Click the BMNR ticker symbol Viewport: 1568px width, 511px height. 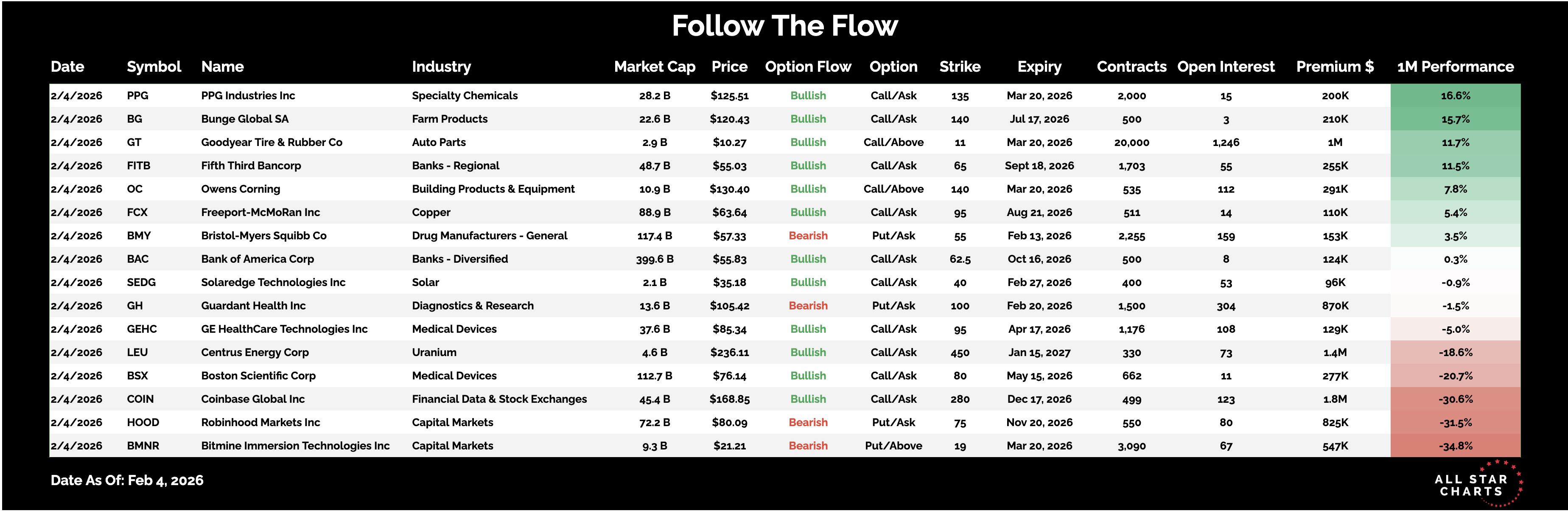(143, 446)
